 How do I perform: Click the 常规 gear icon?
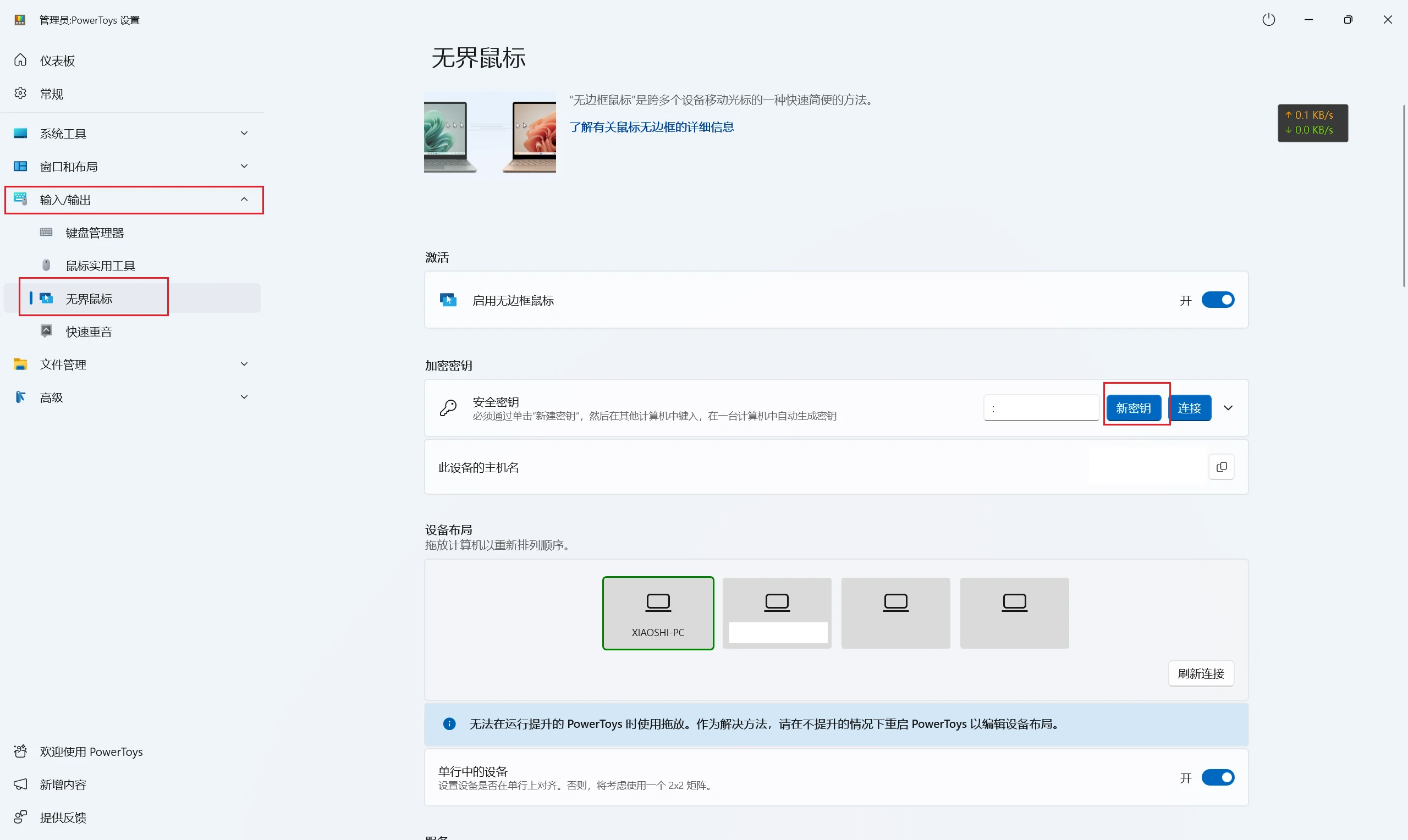tap(20, 93)
